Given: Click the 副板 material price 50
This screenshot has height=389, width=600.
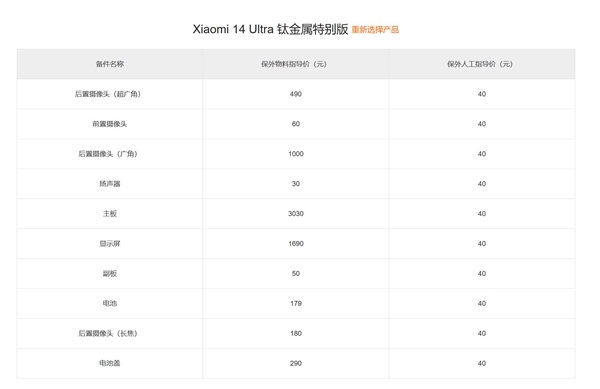Looking at the screenshot, I should click(296, 273).
